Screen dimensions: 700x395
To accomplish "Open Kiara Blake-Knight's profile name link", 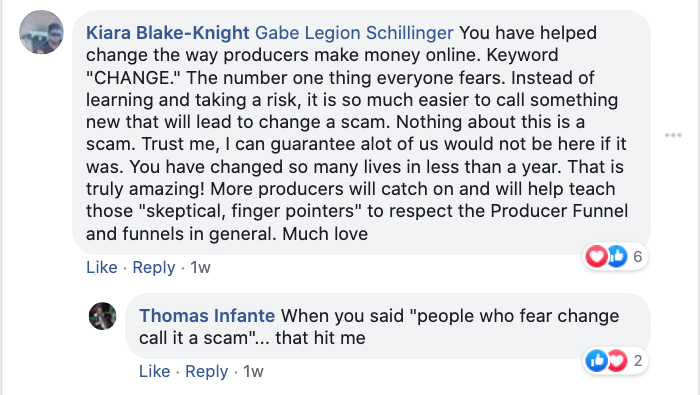I will 167,33.
